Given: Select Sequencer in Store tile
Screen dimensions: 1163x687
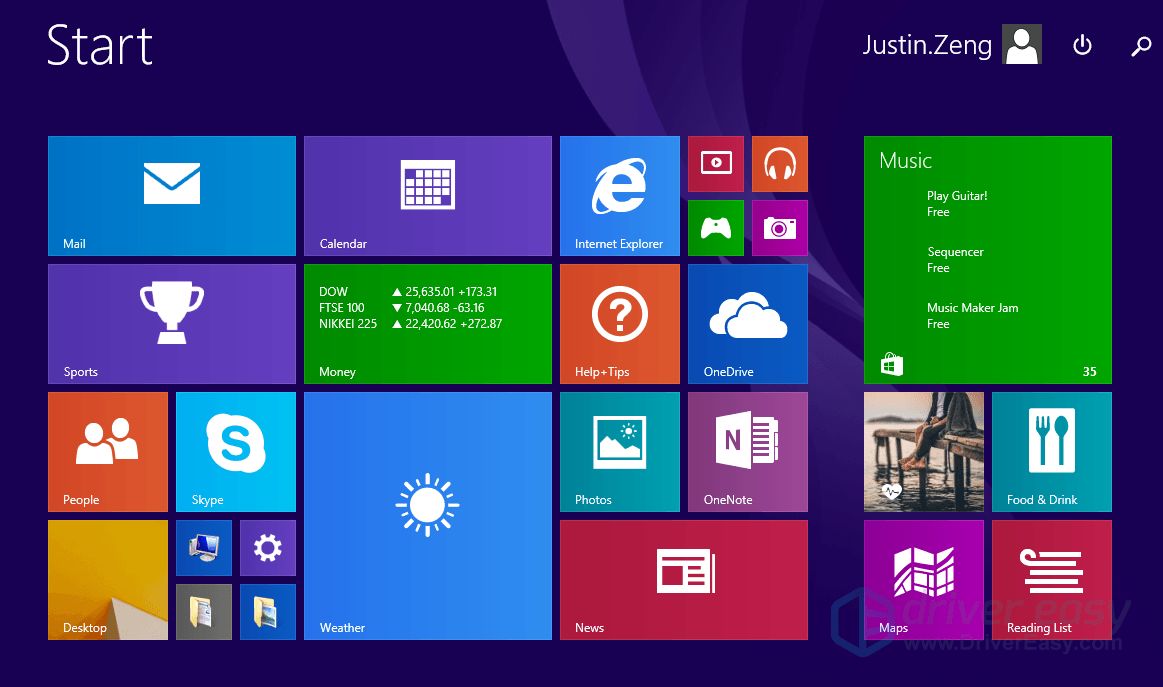Looking at the screenshot, I should [955, 260].
